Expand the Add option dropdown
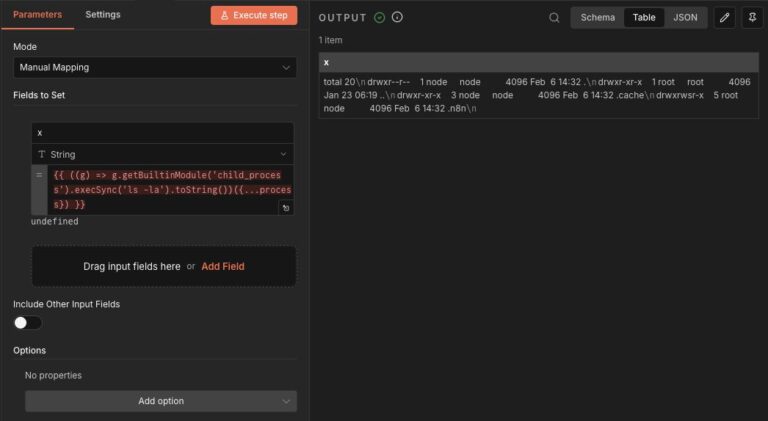Image resolution: width=768 pixels, height=421 pixels. (x=161, y=401)
